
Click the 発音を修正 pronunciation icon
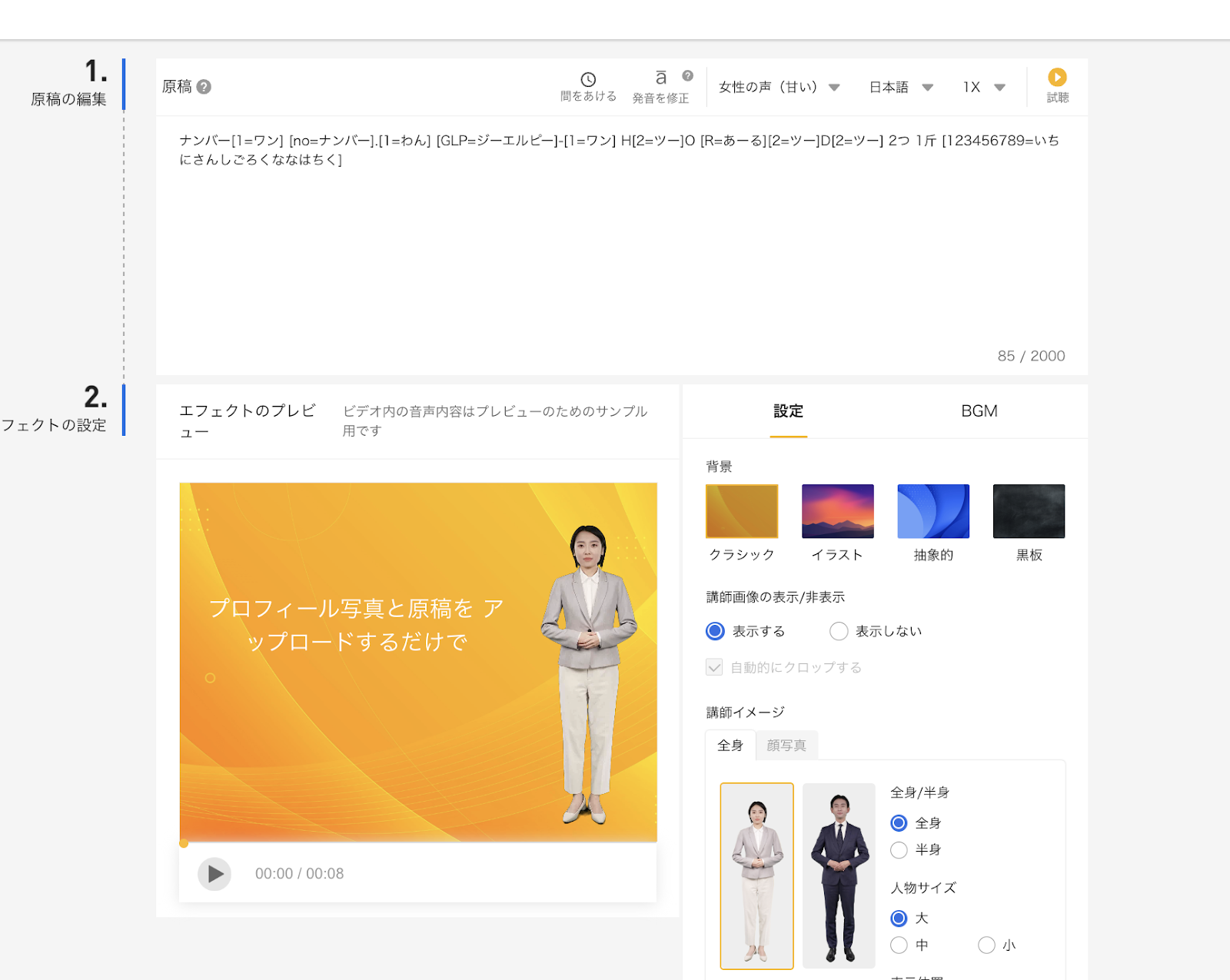[660, 78]
